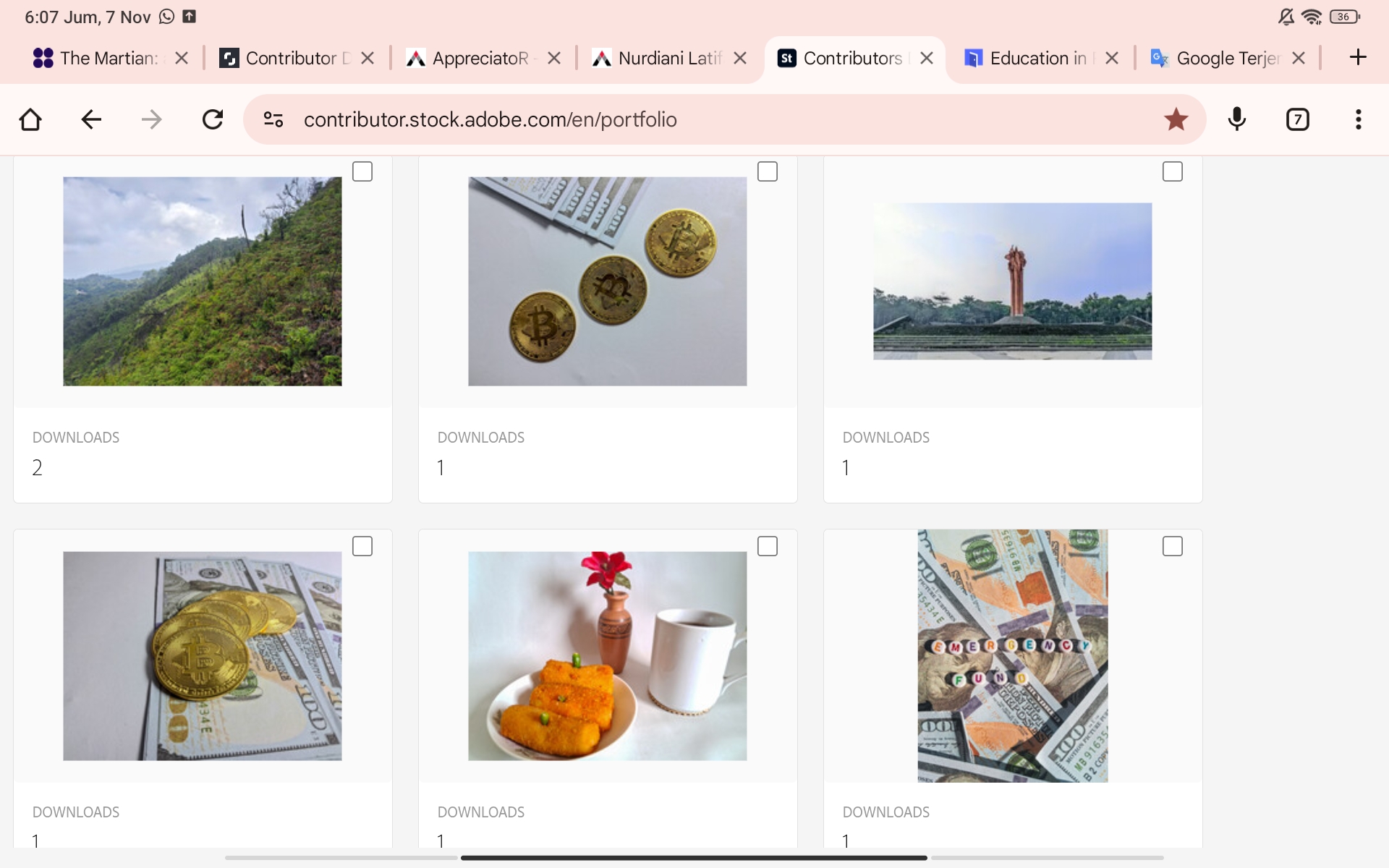Close the AppreciatoR tab

[553, 58]
